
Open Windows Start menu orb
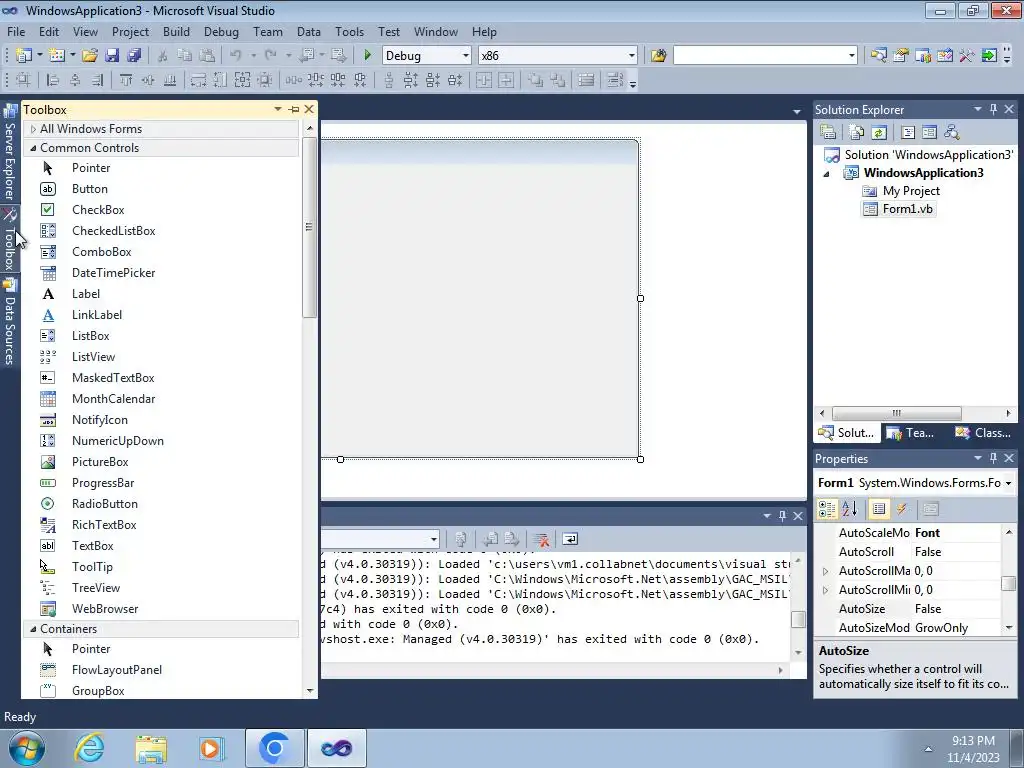click(x=27, y=748)
